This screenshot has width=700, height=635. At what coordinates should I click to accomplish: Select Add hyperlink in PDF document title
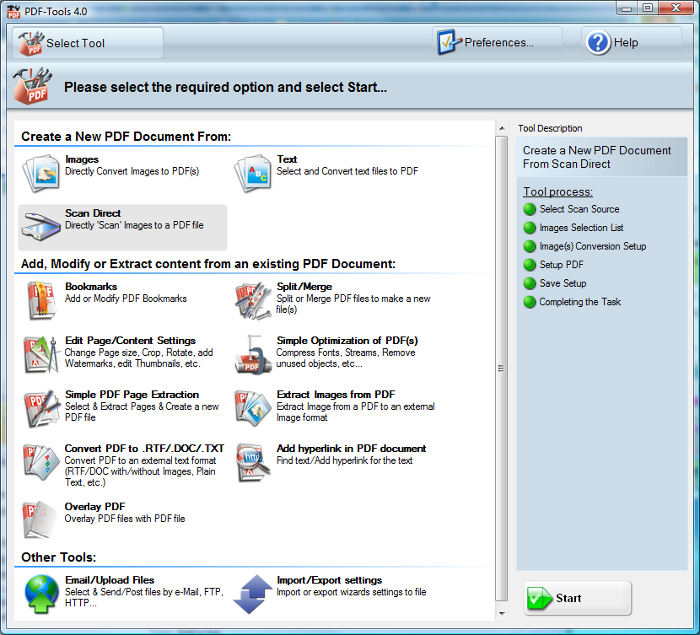tap(351, 448)
